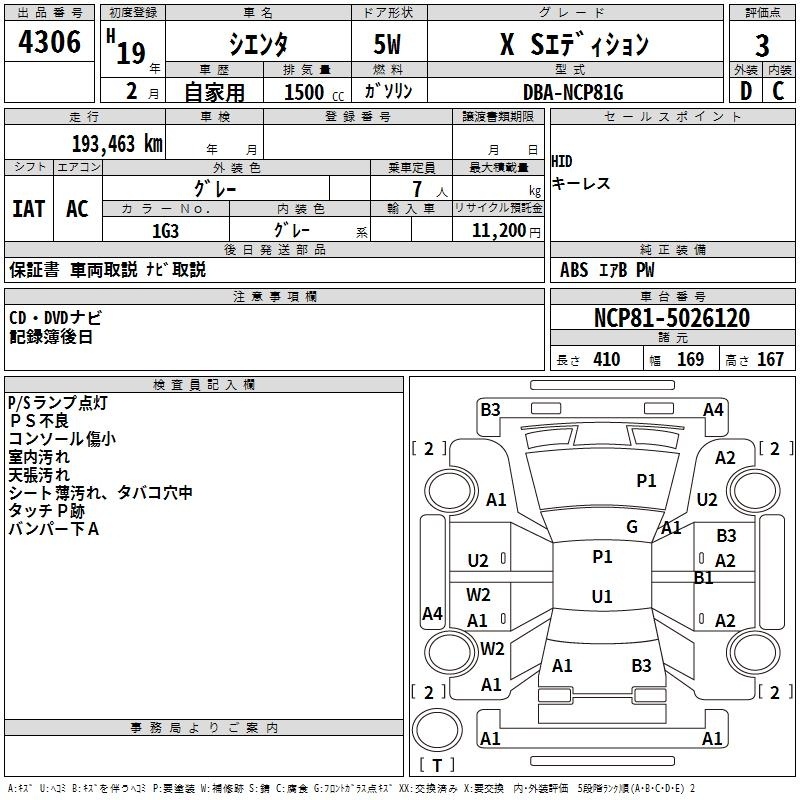Click キーレス in sales points
This screenshot has width=800, height=800.
point(581,183)
